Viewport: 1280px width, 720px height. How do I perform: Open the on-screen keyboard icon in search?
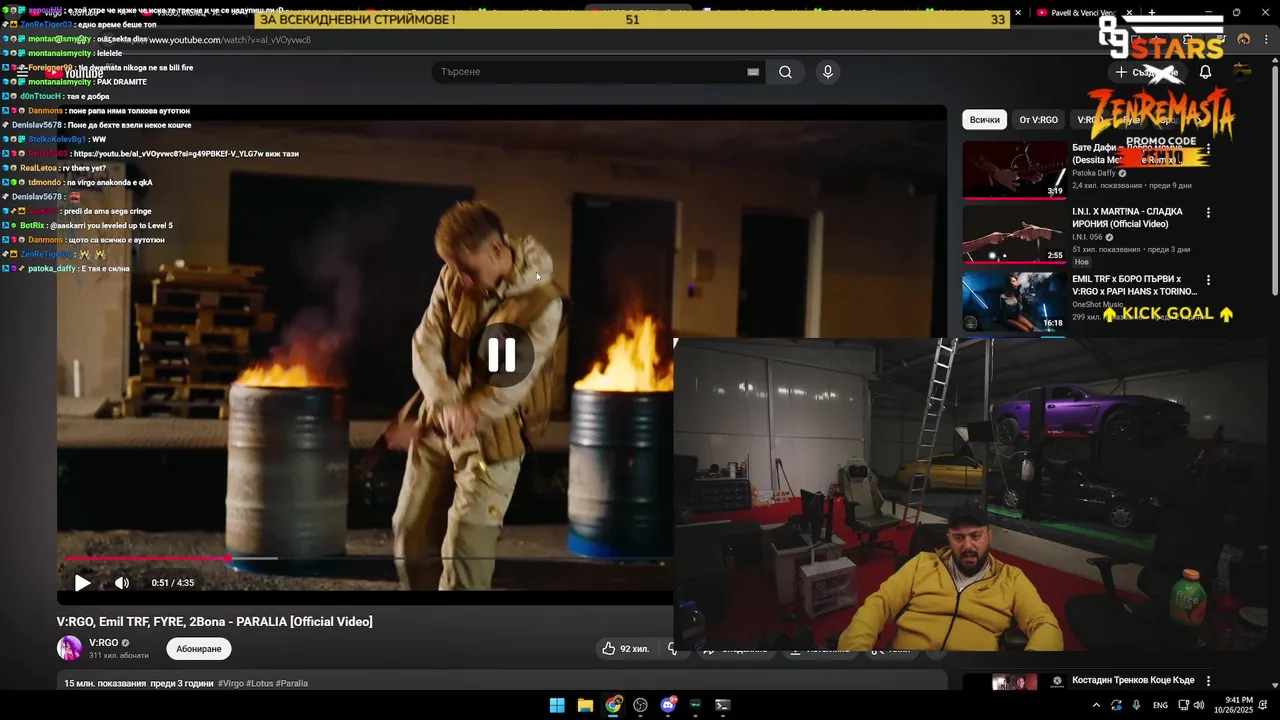click(x=753, y=72)
